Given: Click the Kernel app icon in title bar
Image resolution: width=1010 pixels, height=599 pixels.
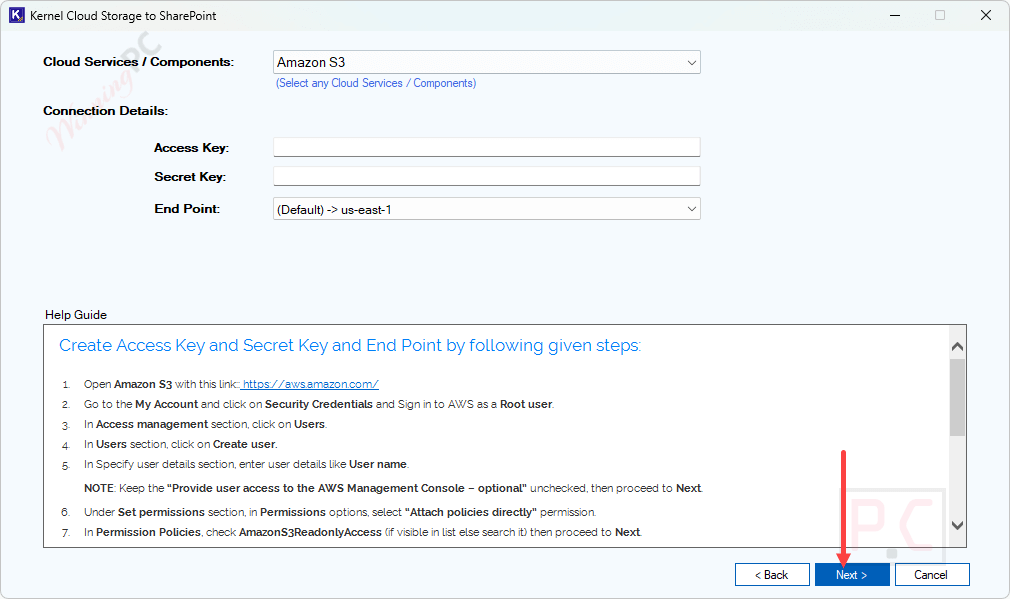Looking at the screenshot, I should coord(17,15).
